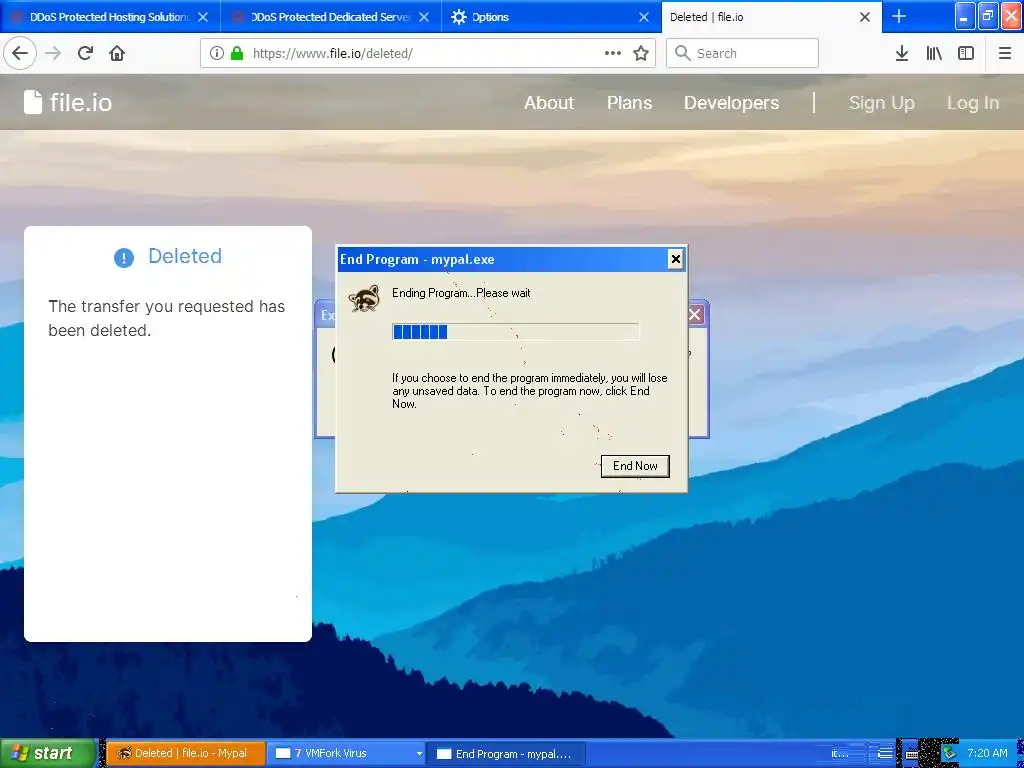Click the tray icon left of the clock

coord(949,754)
